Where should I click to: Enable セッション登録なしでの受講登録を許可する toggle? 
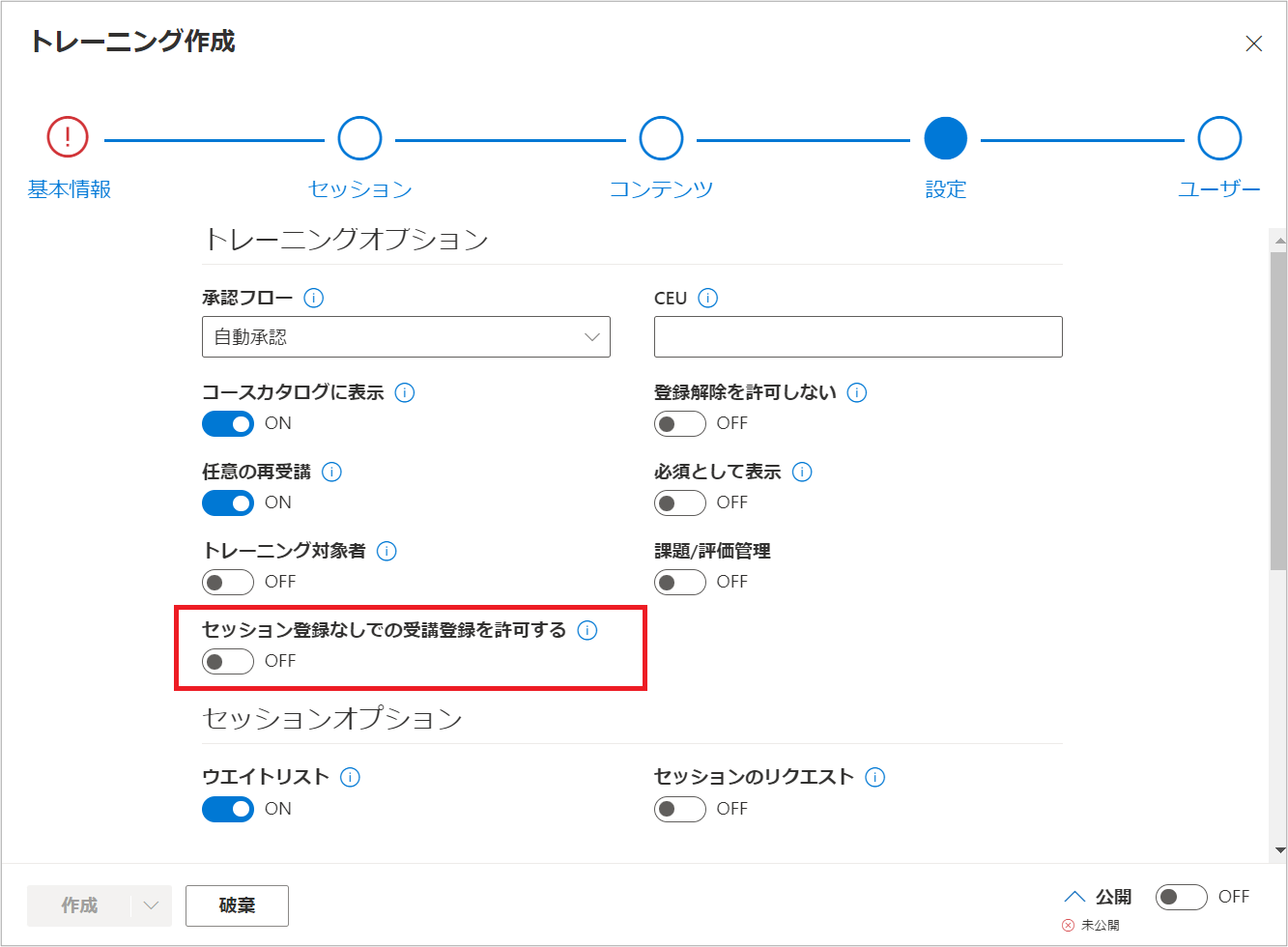(228, 661)
